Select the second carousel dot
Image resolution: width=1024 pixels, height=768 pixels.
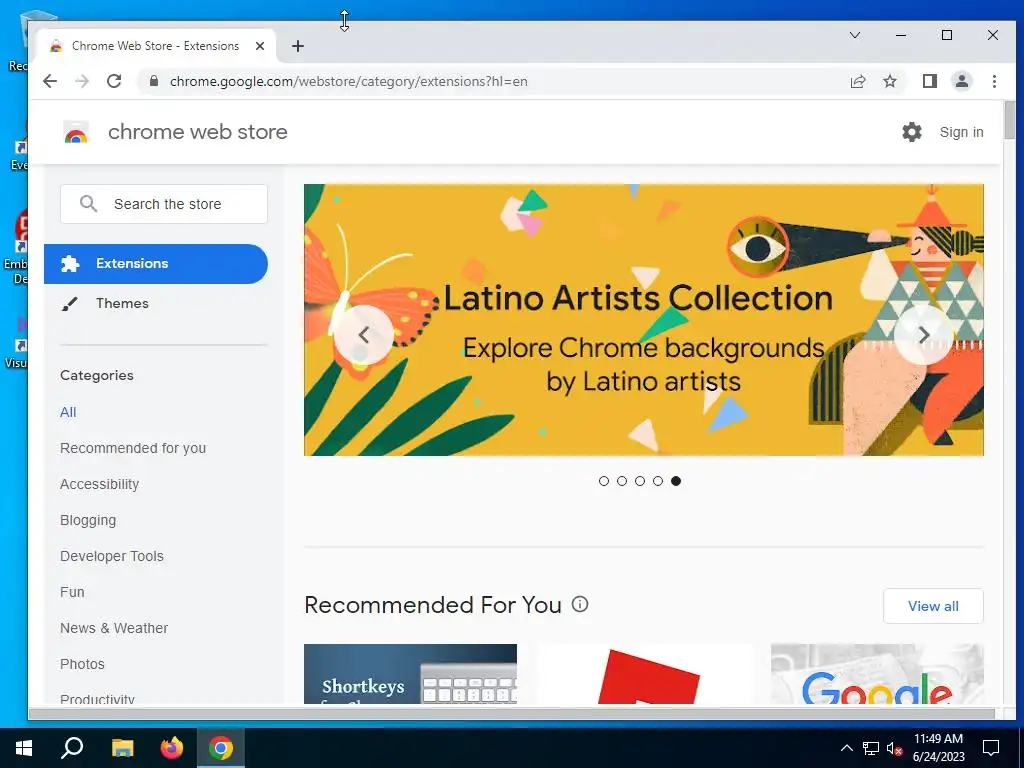tap(622, 481)
